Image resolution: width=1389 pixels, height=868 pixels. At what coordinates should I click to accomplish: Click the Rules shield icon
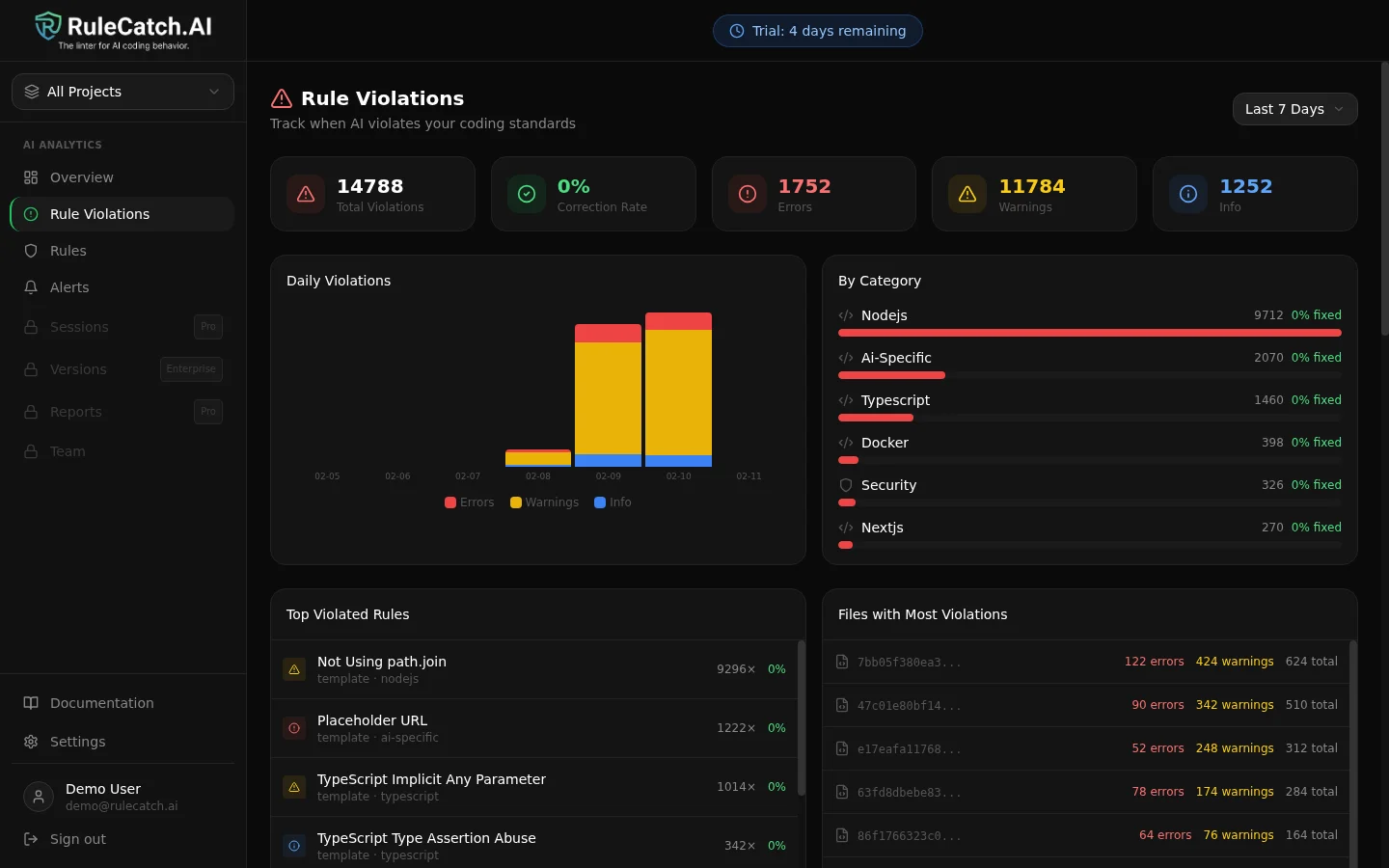[30, 251]
